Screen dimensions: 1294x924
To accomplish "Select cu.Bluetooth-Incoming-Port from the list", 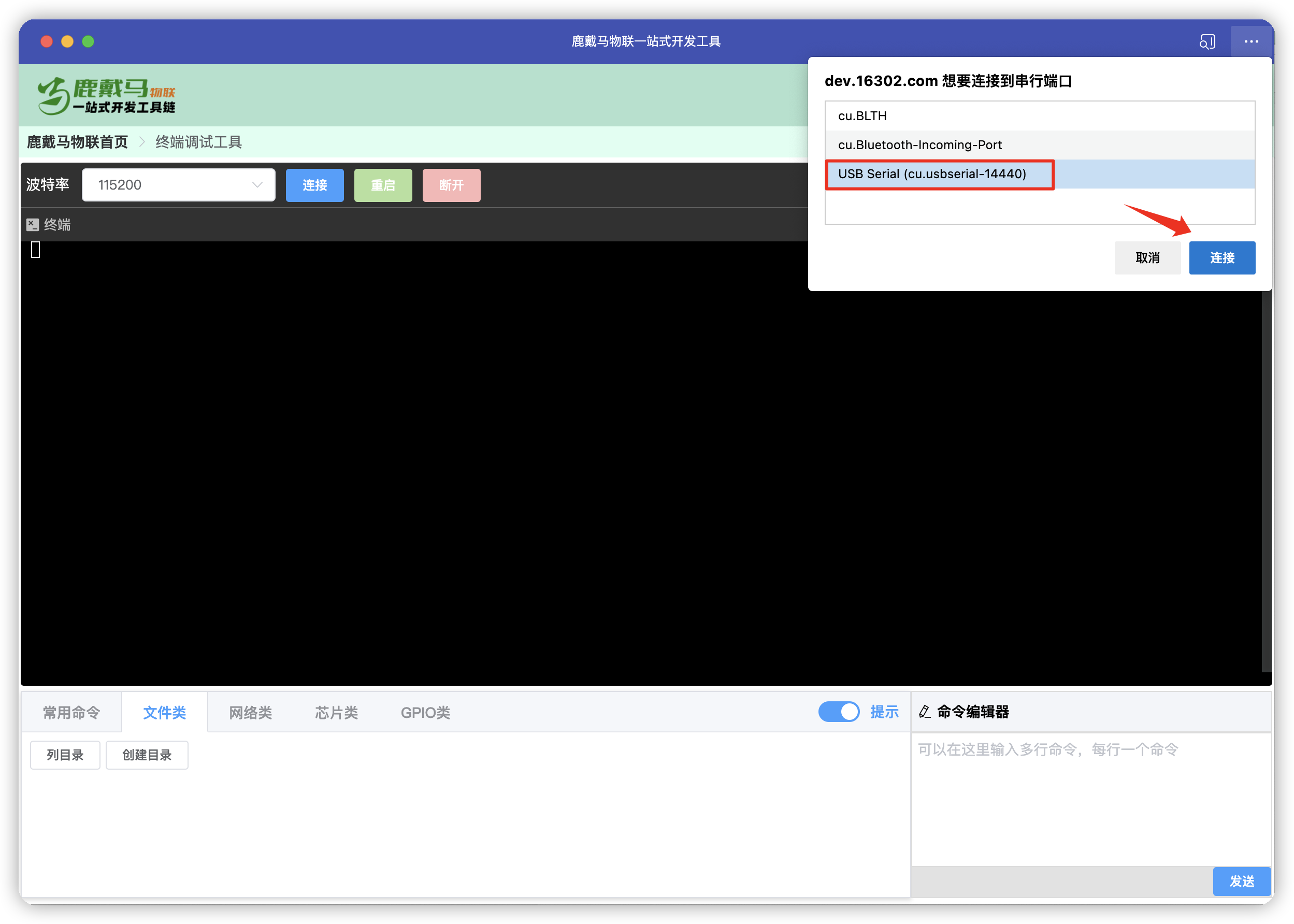I will pos(919,145).
